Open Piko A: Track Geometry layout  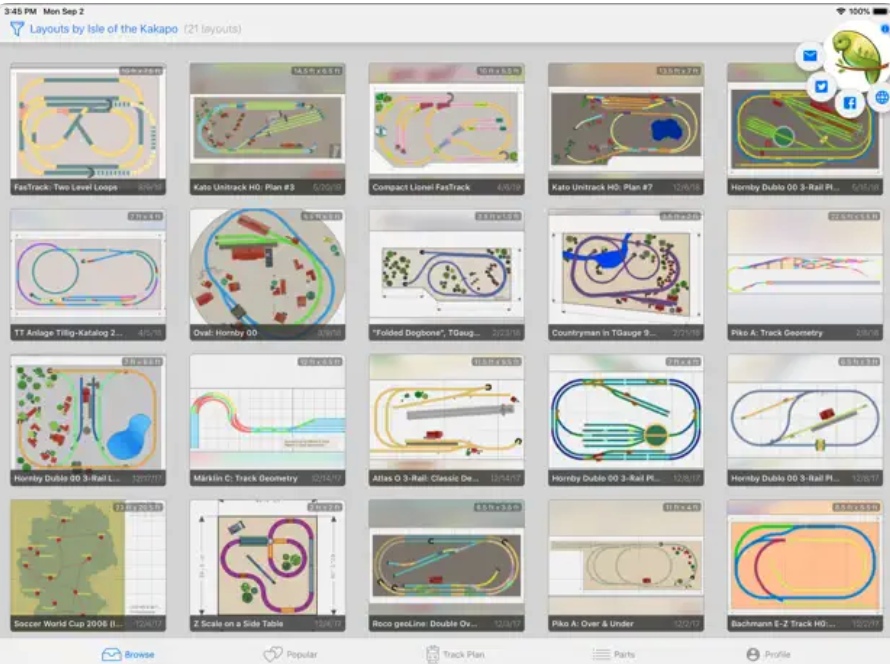[x=805, y=275]
